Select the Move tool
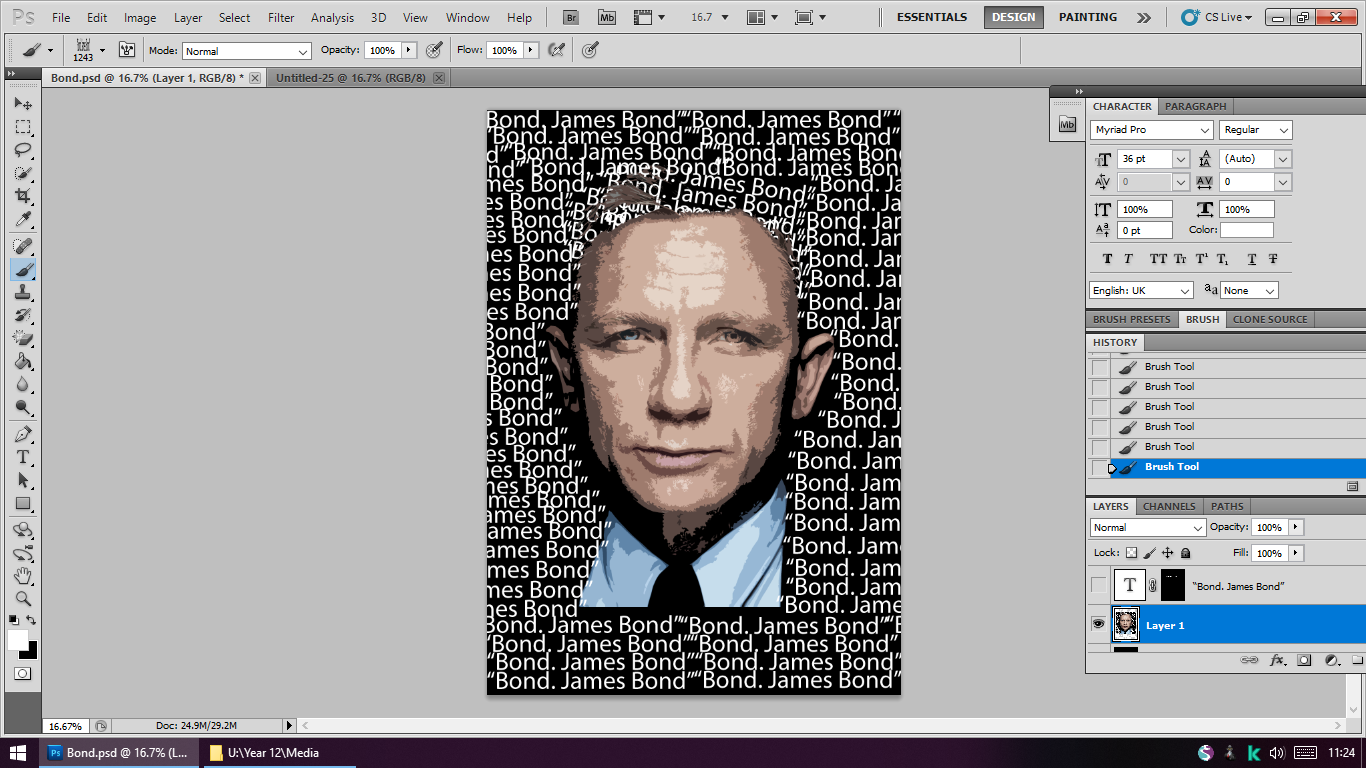 pos(23,104)
